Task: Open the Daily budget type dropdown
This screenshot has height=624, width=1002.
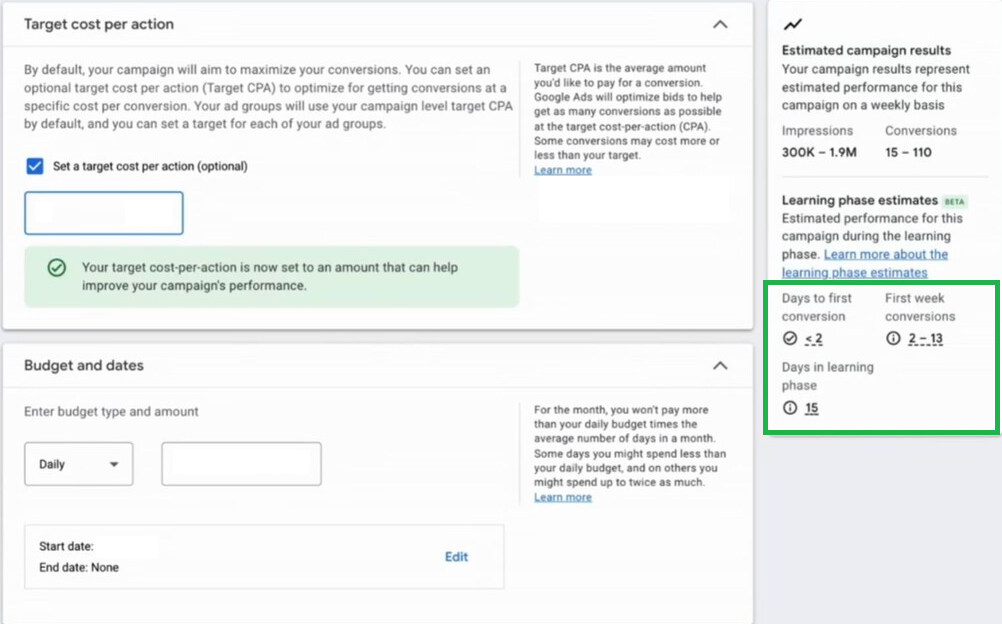Action: [x=78, y=463]
